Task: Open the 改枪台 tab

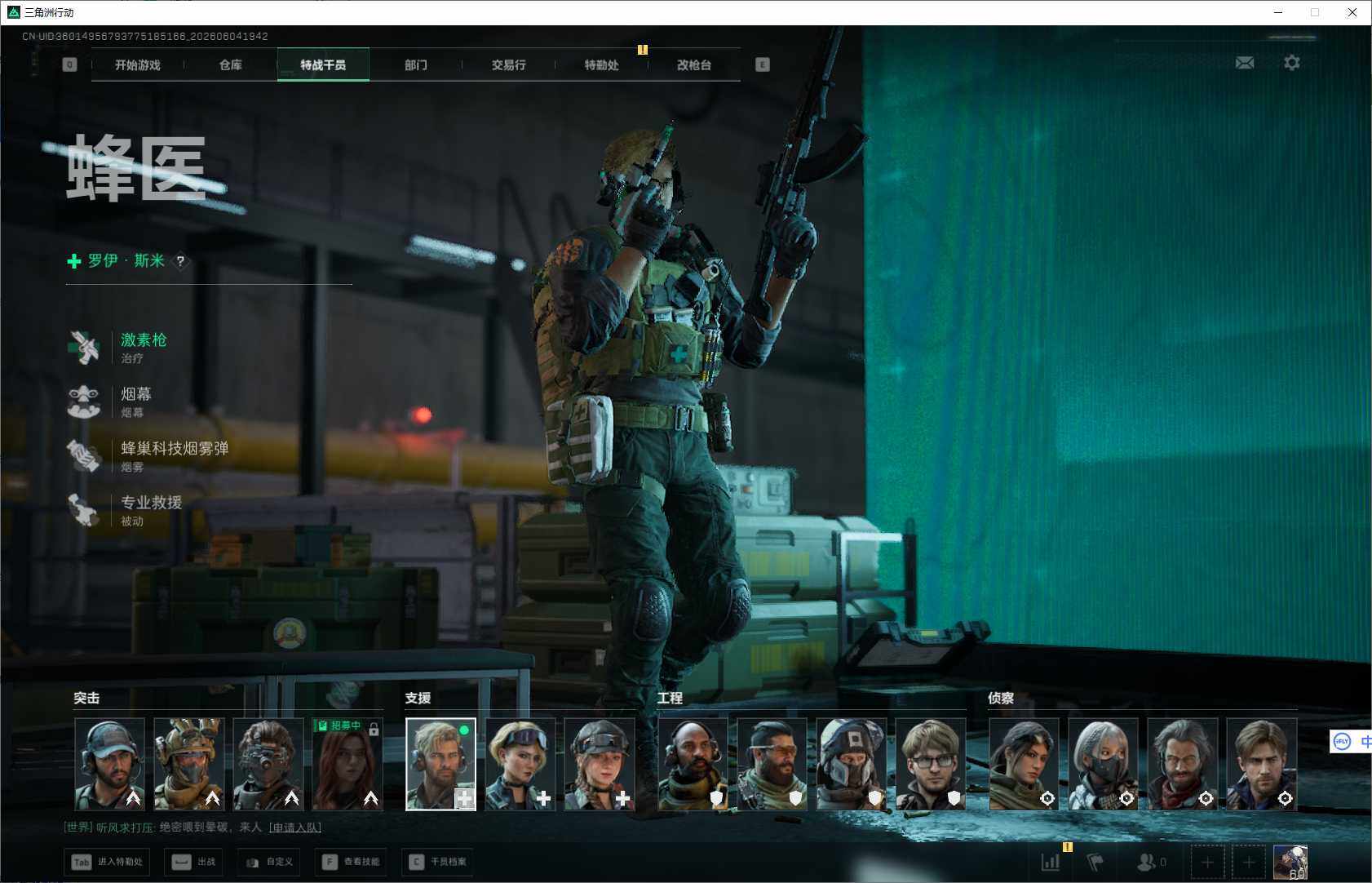Action: pos(694,65)
